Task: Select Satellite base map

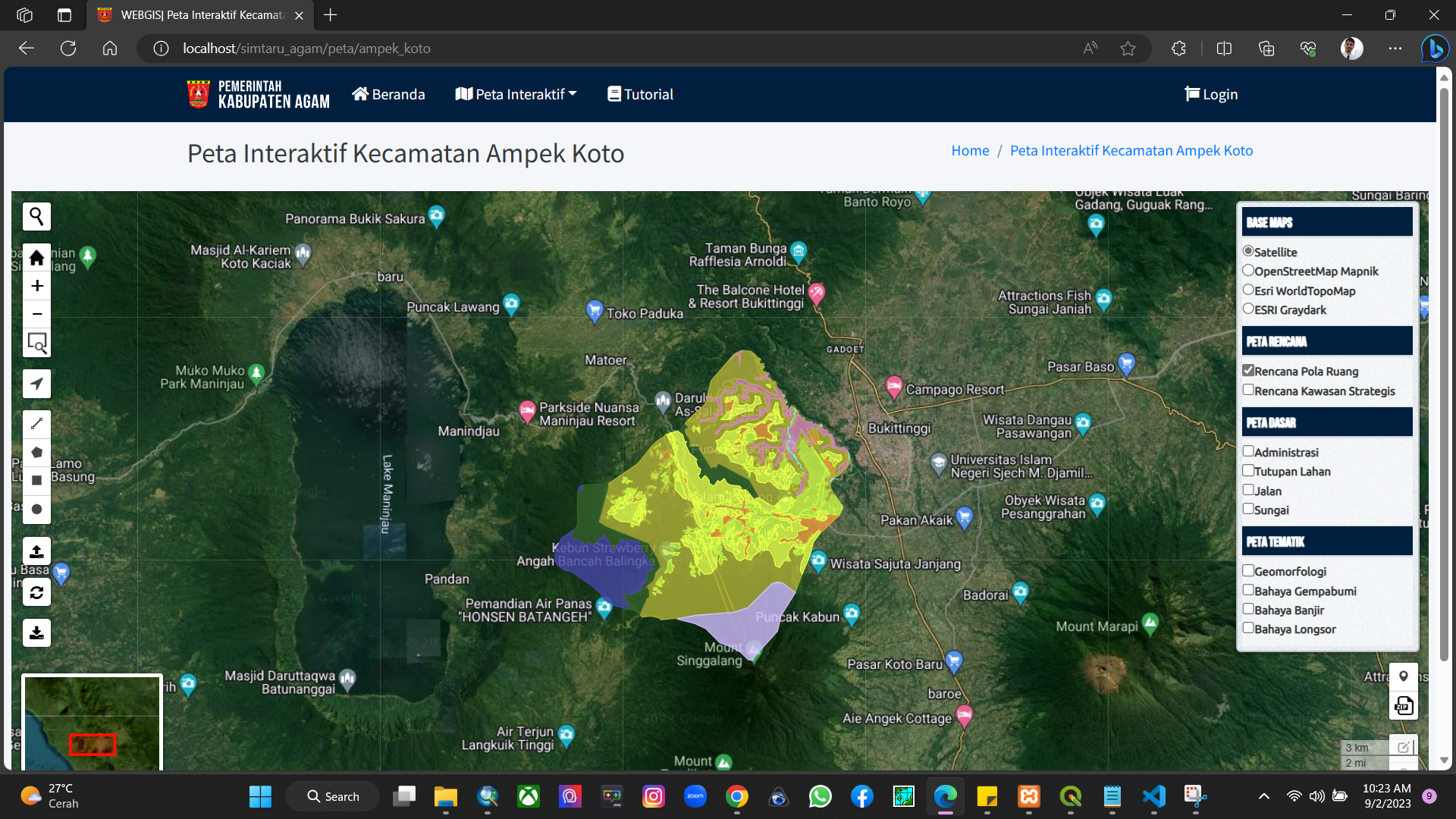Action: point(1247,251)
